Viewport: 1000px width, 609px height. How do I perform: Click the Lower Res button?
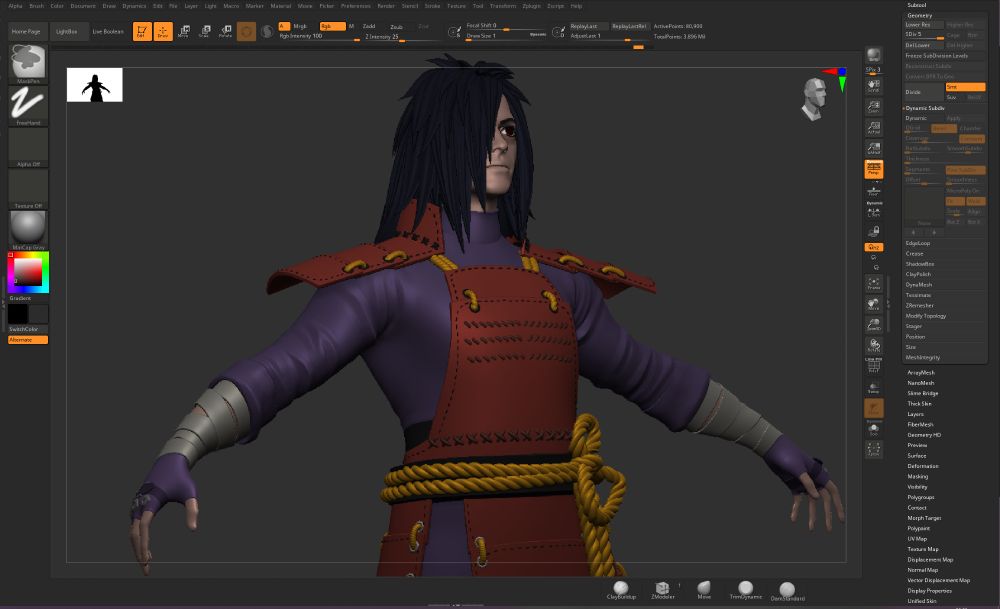pyautogui.click(x=923, y=24)
